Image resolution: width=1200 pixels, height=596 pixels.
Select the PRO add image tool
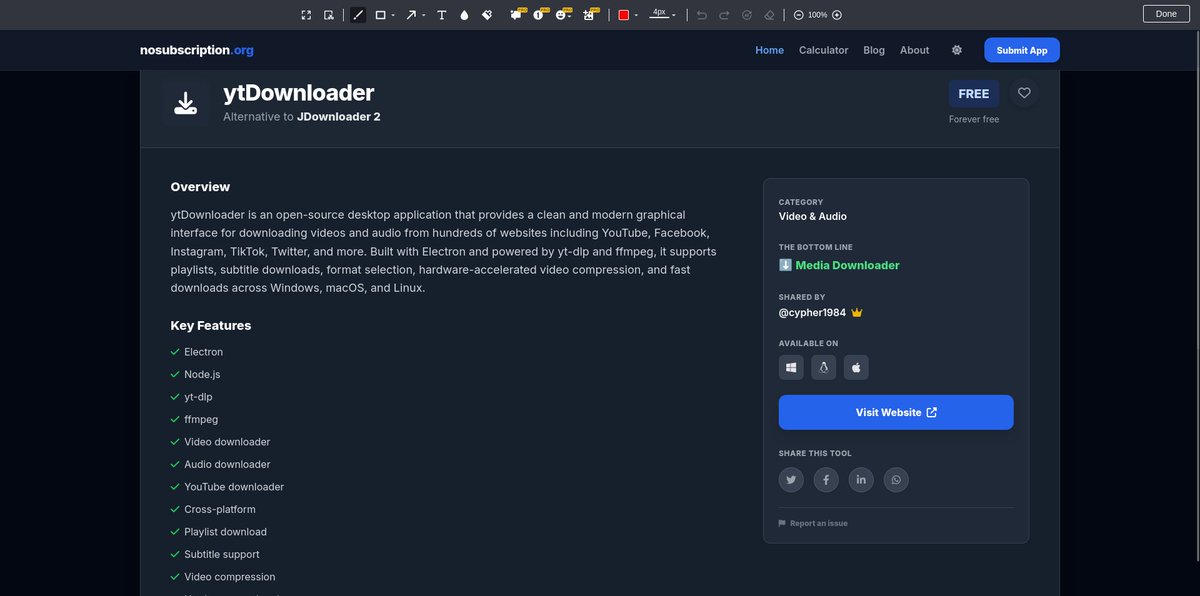[590, 14]
